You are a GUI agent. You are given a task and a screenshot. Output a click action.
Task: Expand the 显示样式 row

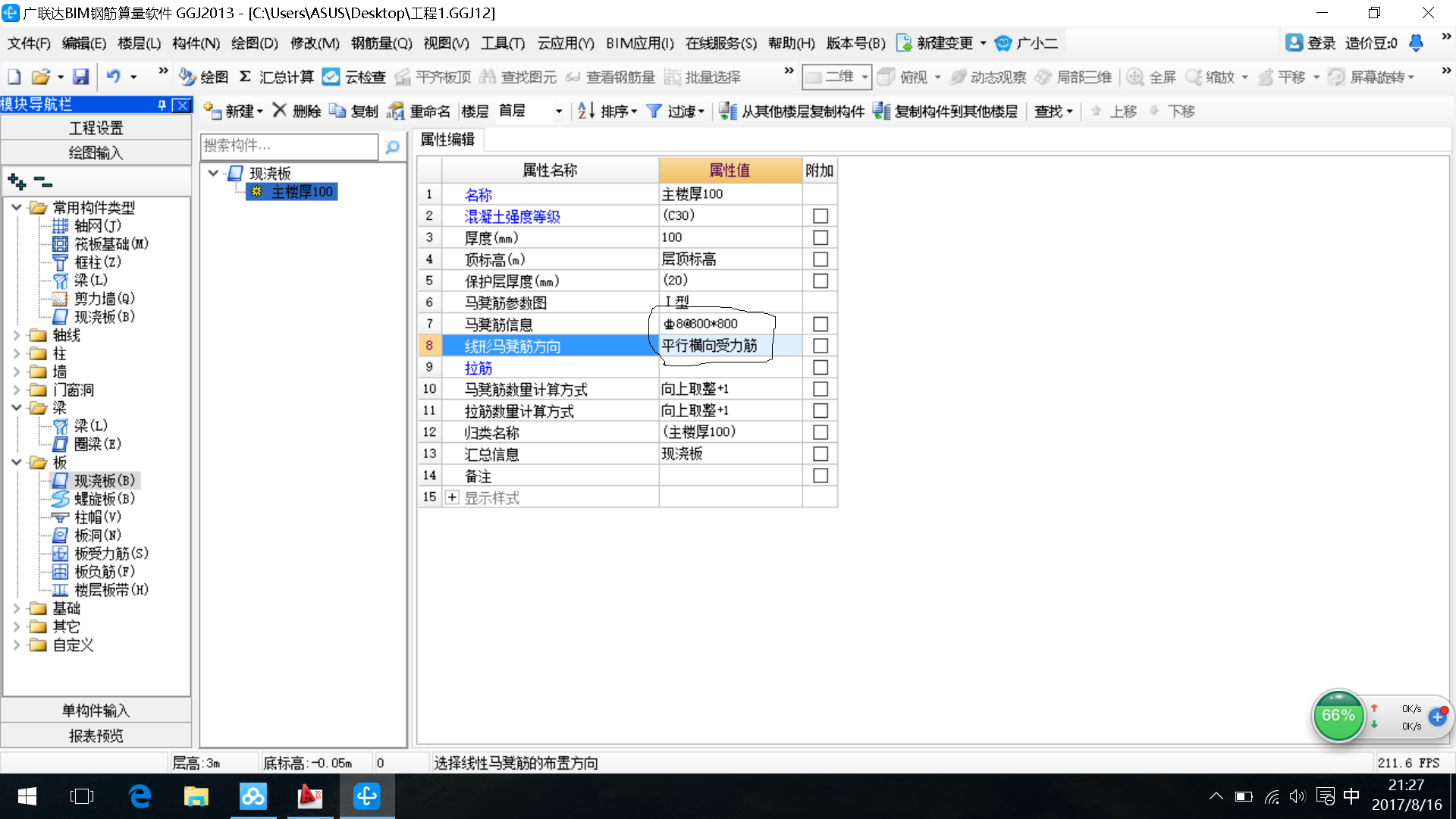tap(452, 497)
